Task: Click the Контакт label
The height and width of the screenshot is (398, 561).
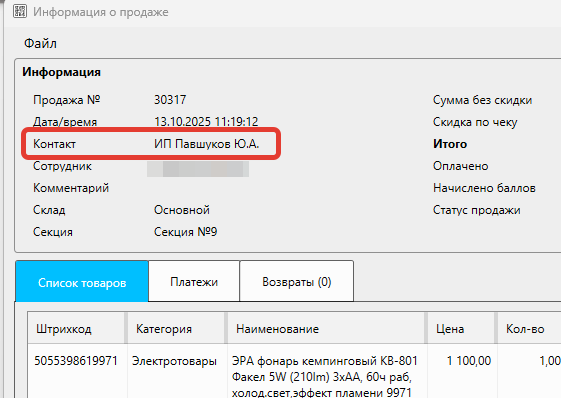Action: pyautogui.click(x=54, y=144)
